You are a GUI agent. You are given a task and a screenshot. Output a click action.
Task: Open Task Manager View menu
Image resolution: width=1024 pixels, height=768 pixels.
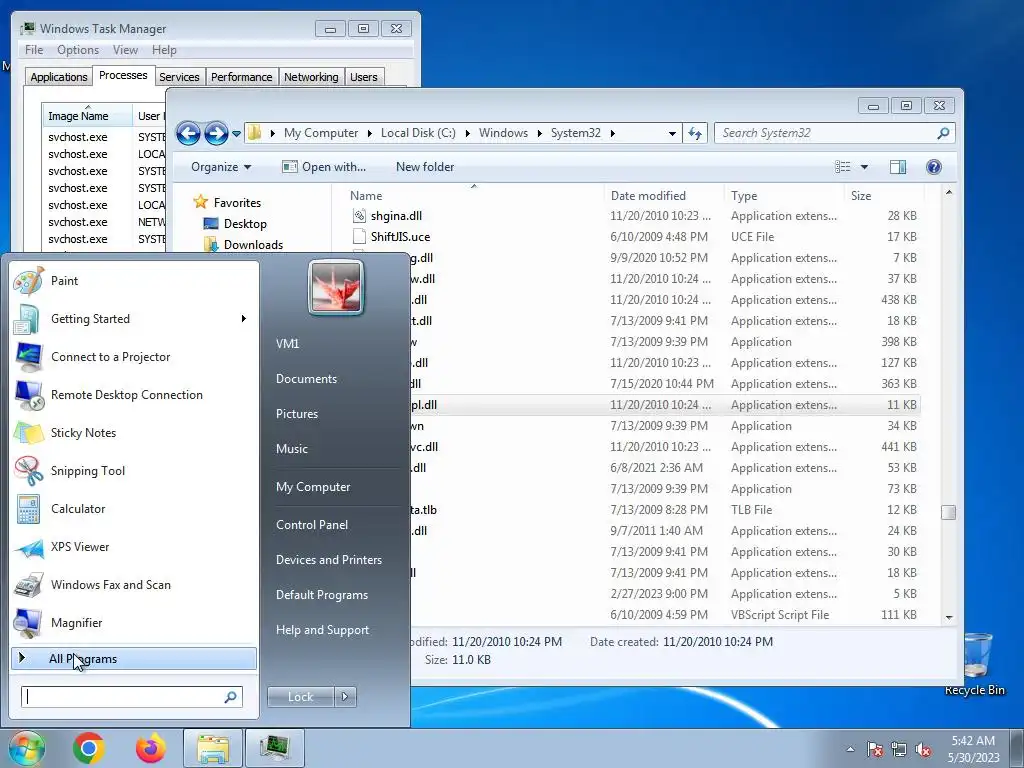point(125,50)
